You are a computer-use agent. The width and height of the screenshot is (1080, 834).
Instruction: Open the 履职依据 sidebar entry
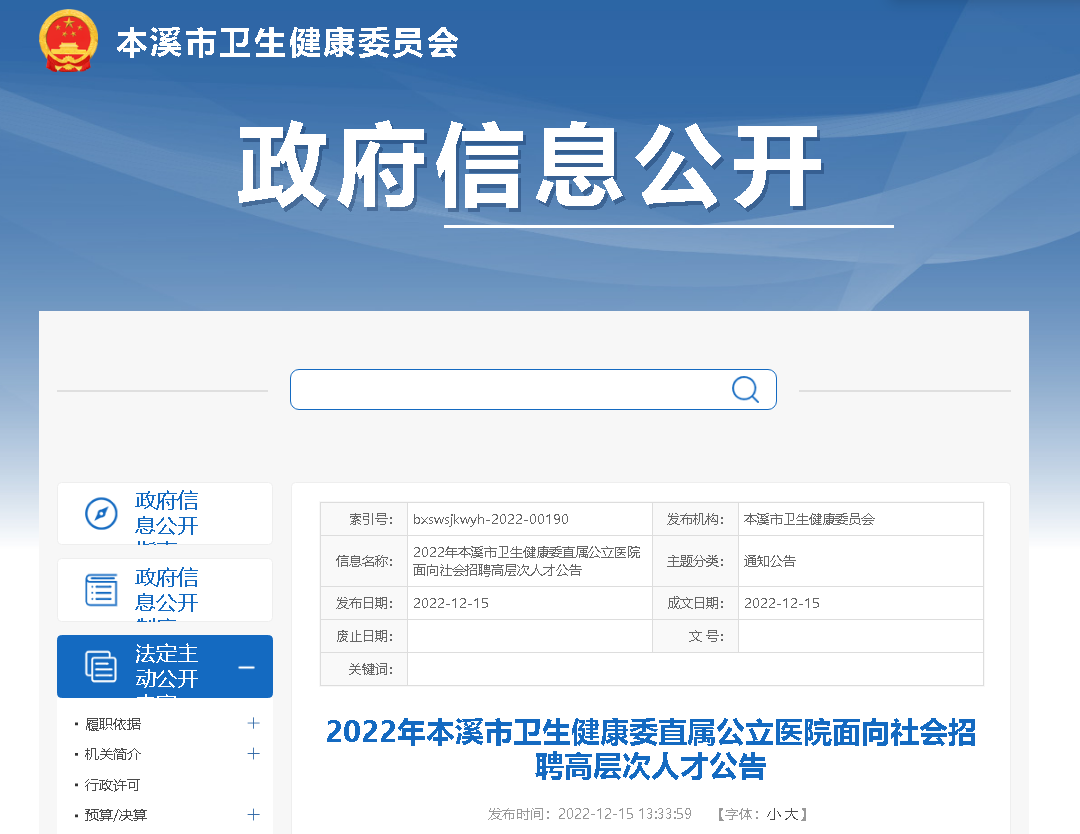113,724
